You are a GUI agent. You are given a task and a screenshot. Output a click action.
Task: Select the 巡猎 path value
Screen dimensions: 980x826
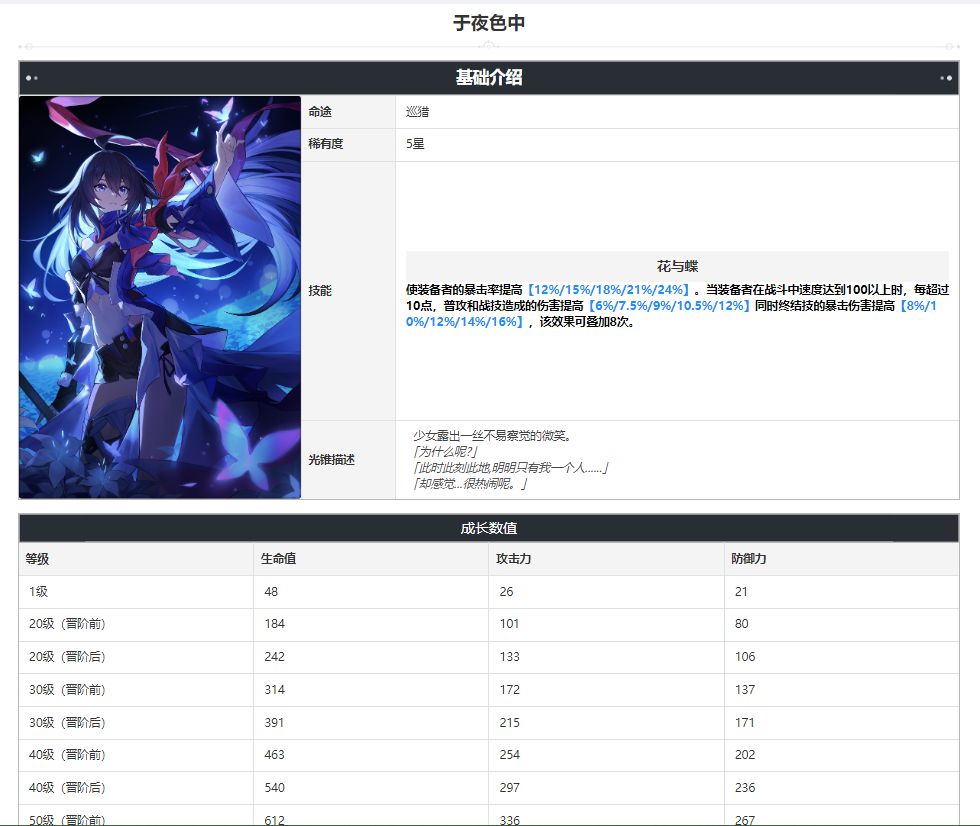pyautogui.click(x=418, y=112)
